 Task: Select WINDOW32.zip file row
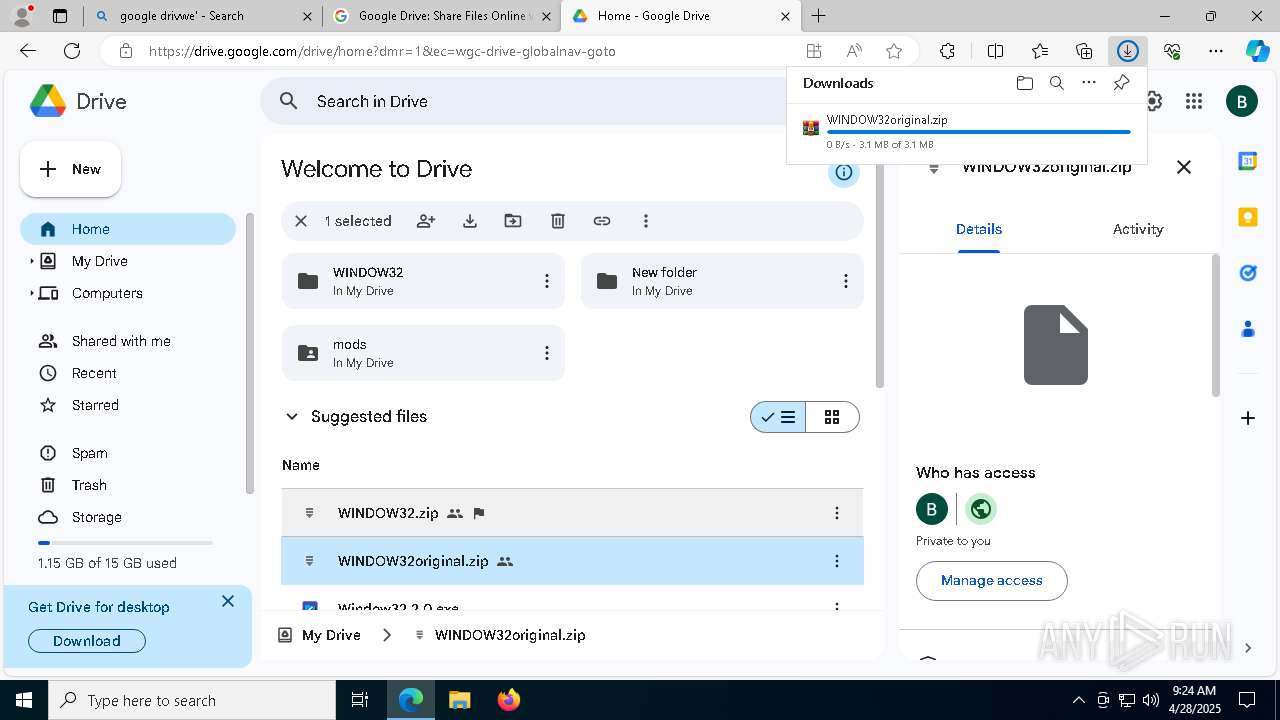(x=572, y=513)
